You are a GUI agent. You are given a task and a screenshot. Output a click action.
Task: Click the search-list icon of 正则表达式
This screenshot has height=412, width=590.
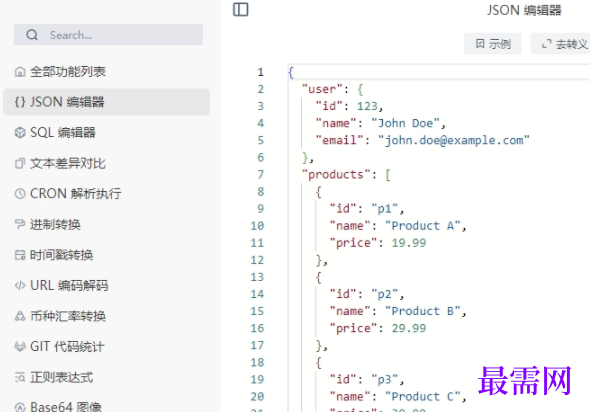click(20, 377)
